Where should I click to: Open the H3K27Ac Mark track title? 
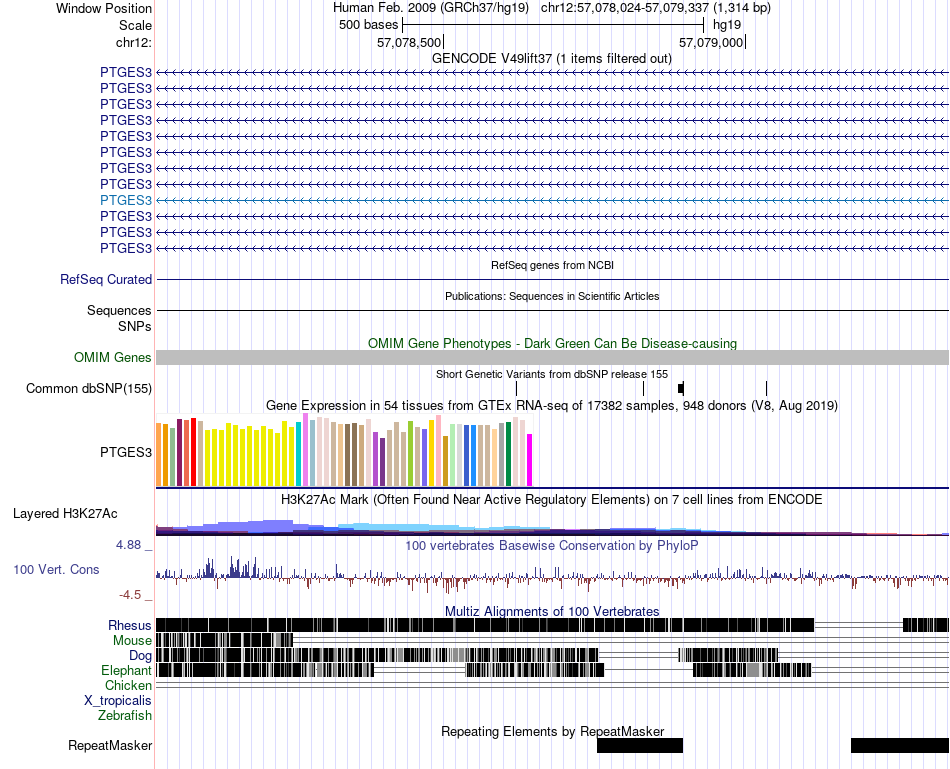552,500
